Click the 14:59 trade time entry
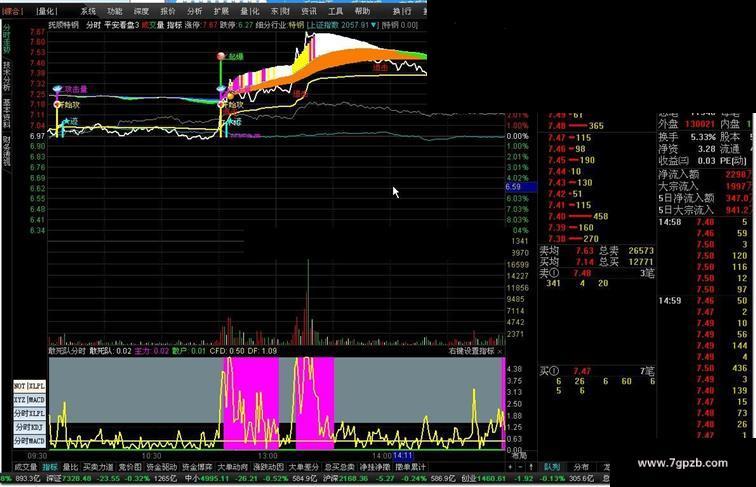 [670, 300]
